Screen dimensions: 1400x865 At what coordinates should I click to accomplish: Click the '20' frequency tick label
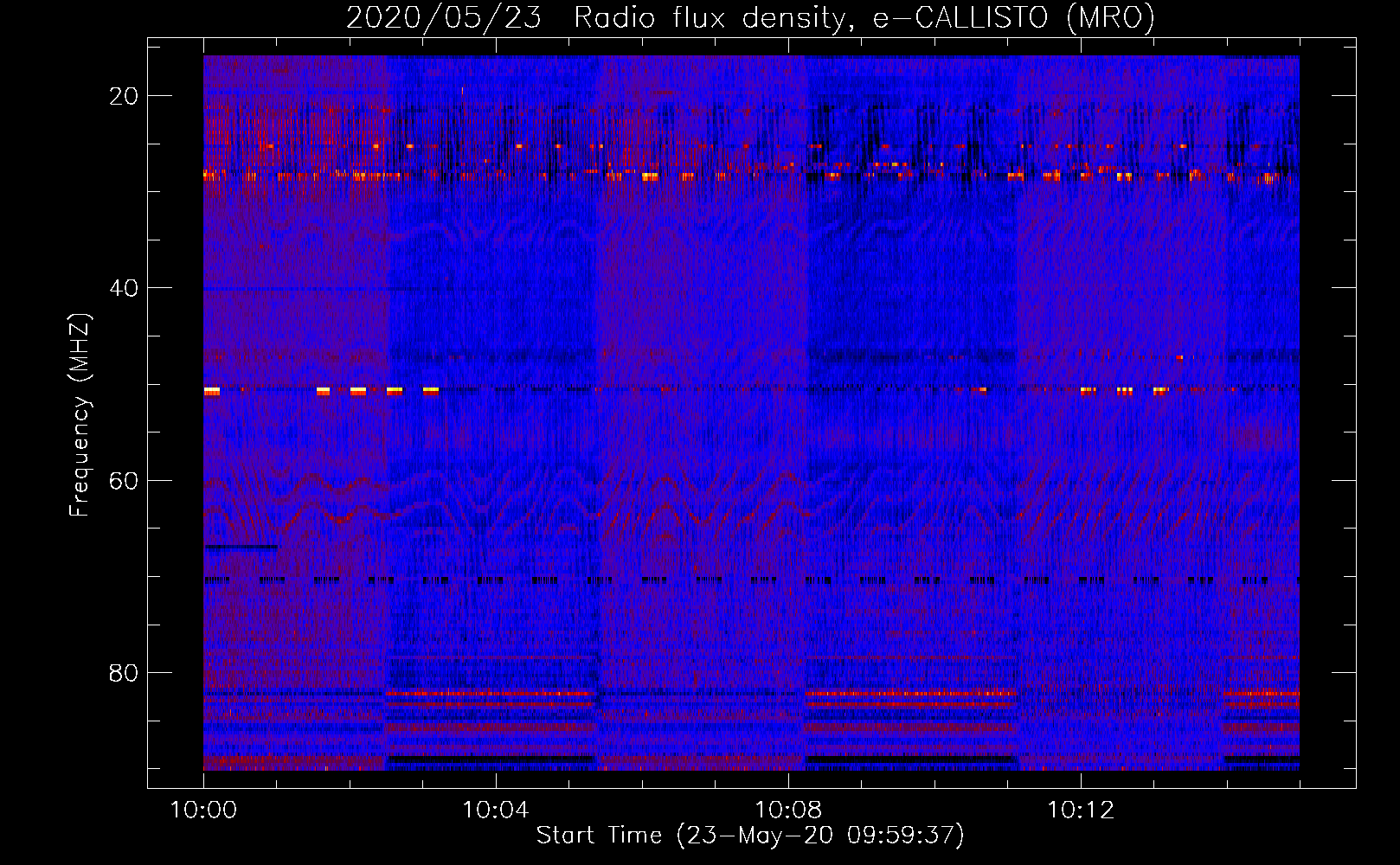pos(124,96)
